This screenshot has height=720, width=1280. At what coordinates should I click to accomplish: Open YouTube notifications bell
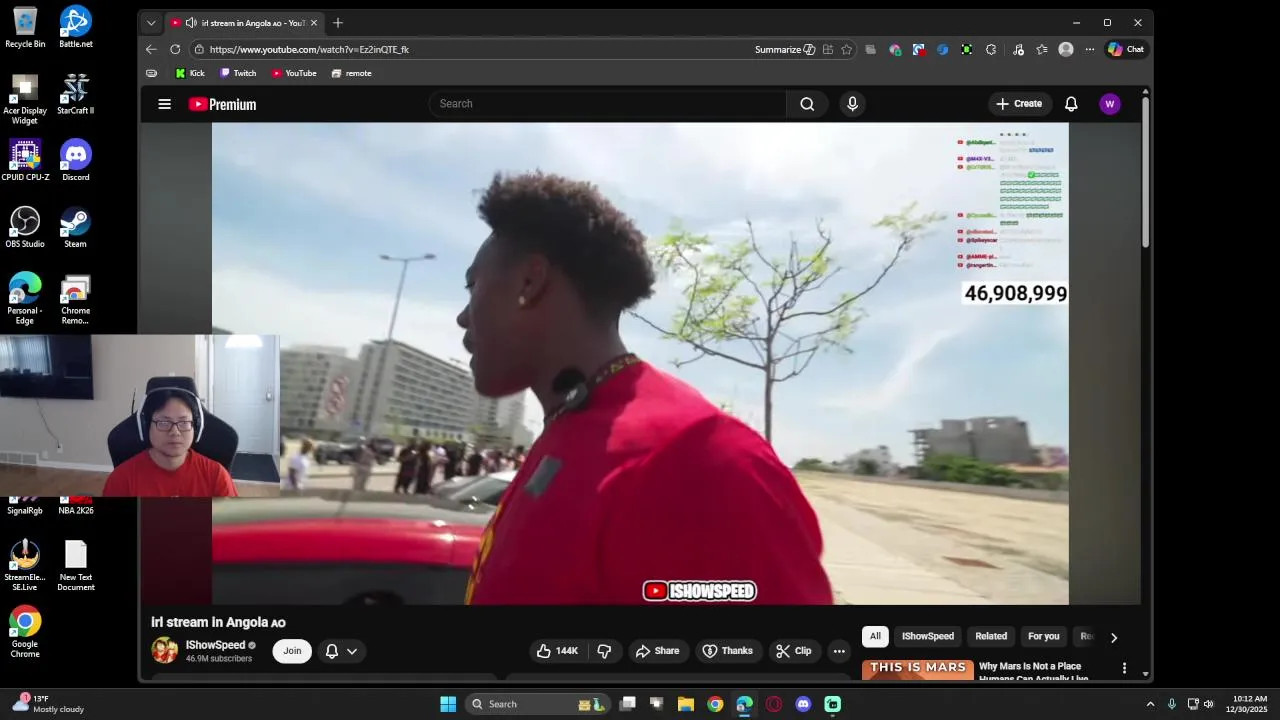pos(1071,104)
